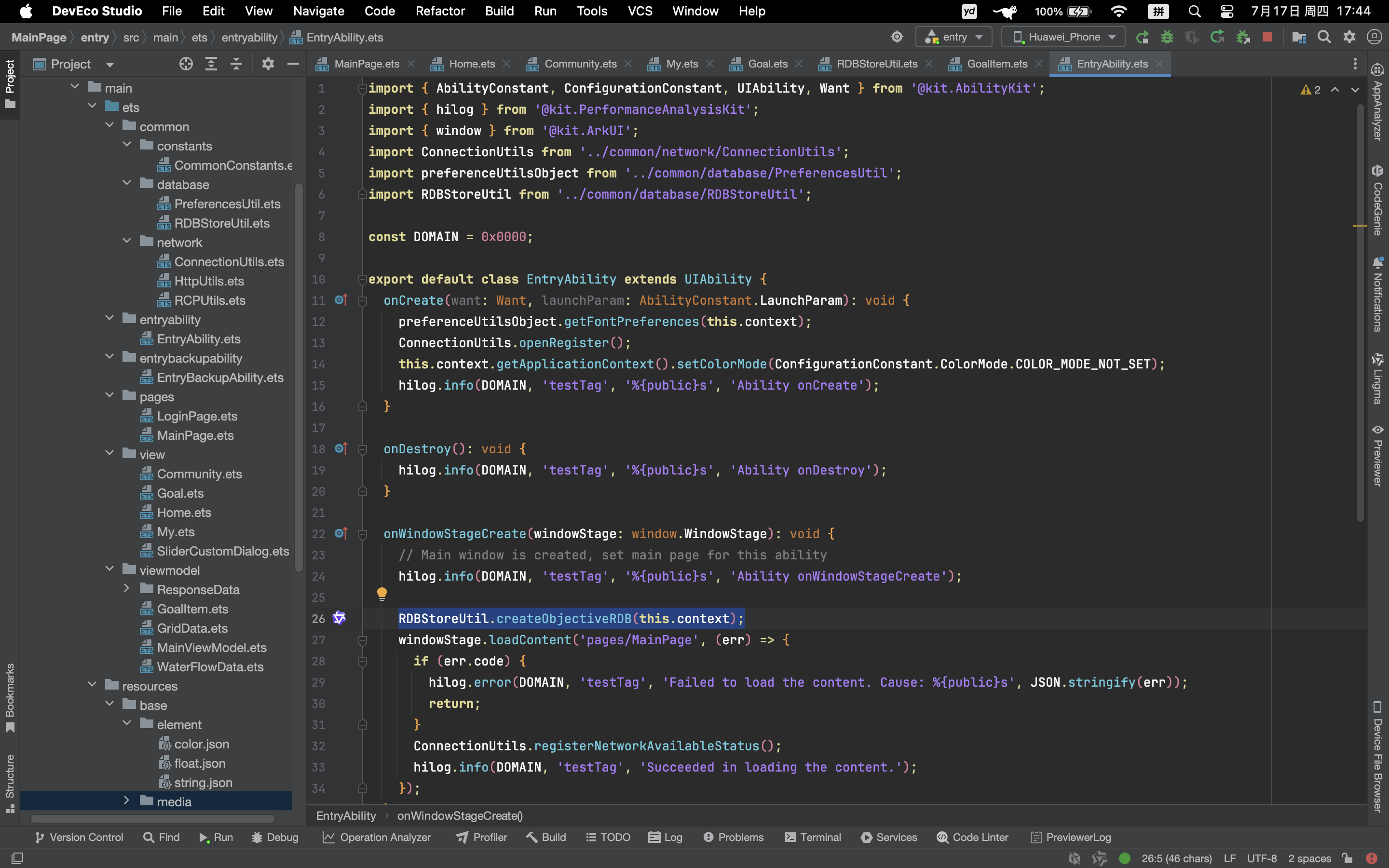Open the Project Structure icon
The height and width of the screenshot is (868, 1389).
pyautogui.click(x=1299, y=37)
